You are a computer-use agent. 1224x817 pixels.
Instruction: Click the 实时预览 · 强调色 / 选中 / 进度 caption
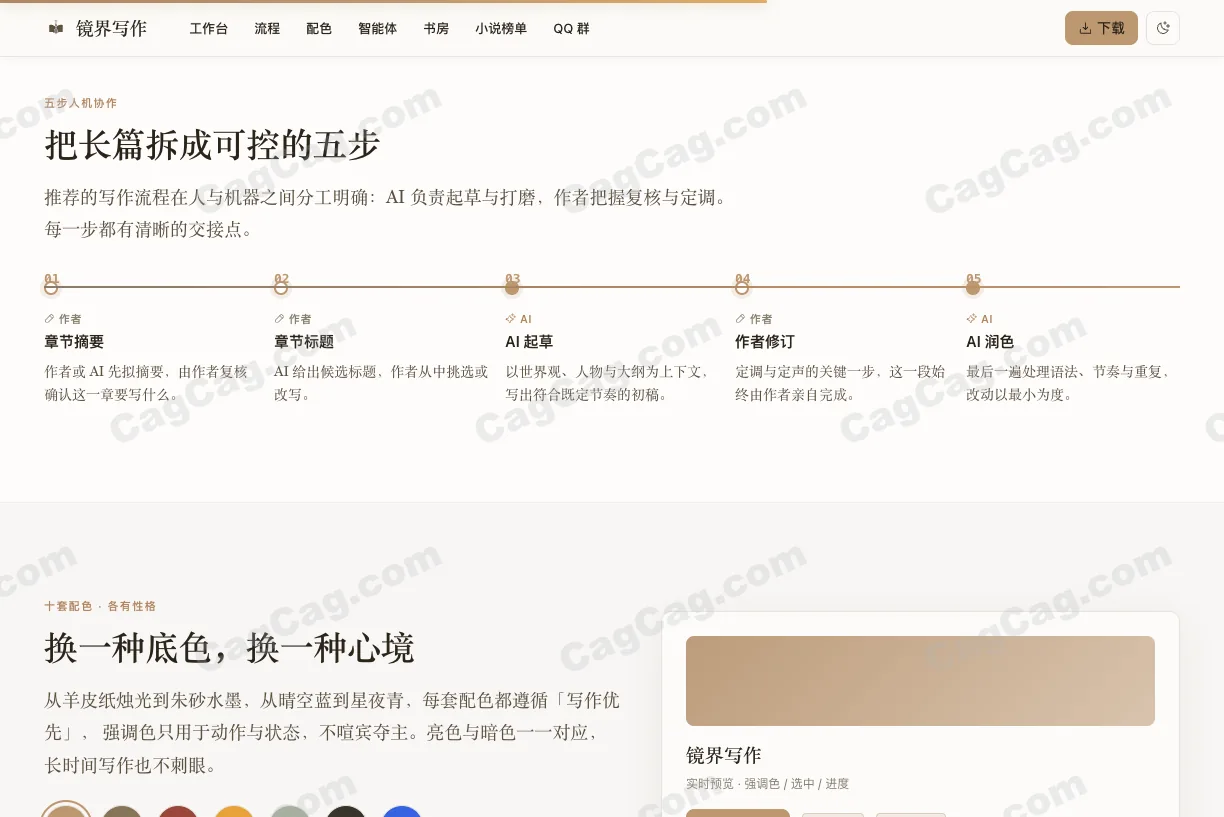tap(767, 784)
